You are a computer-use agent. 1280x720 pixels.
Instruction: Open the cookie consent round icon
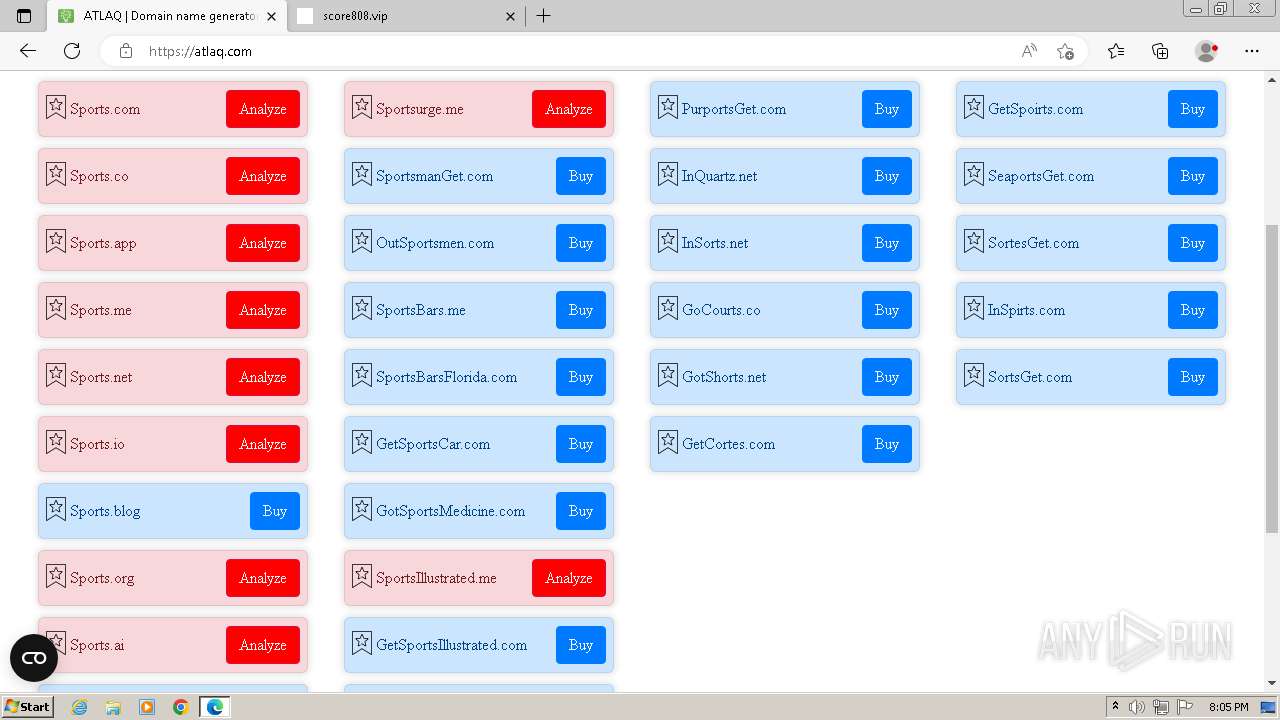(34, 658)
